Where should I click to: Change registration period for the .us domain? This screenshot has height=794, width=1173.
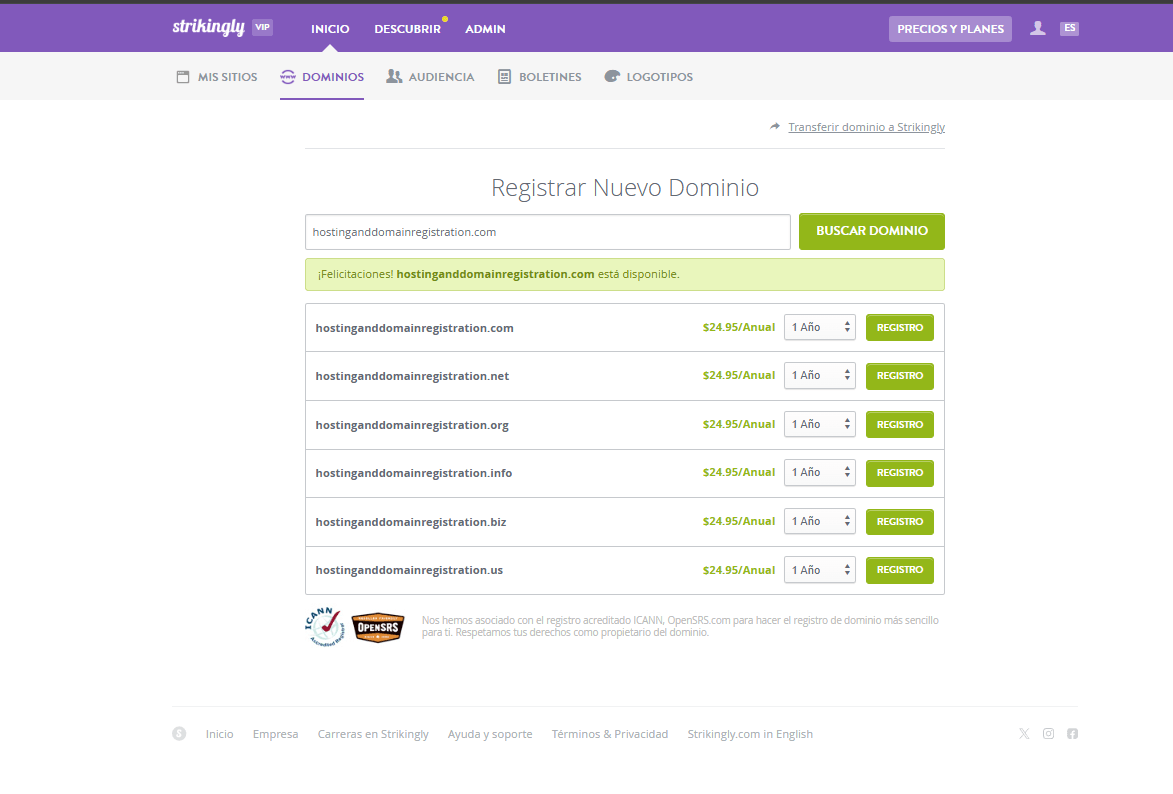point(819,569)
